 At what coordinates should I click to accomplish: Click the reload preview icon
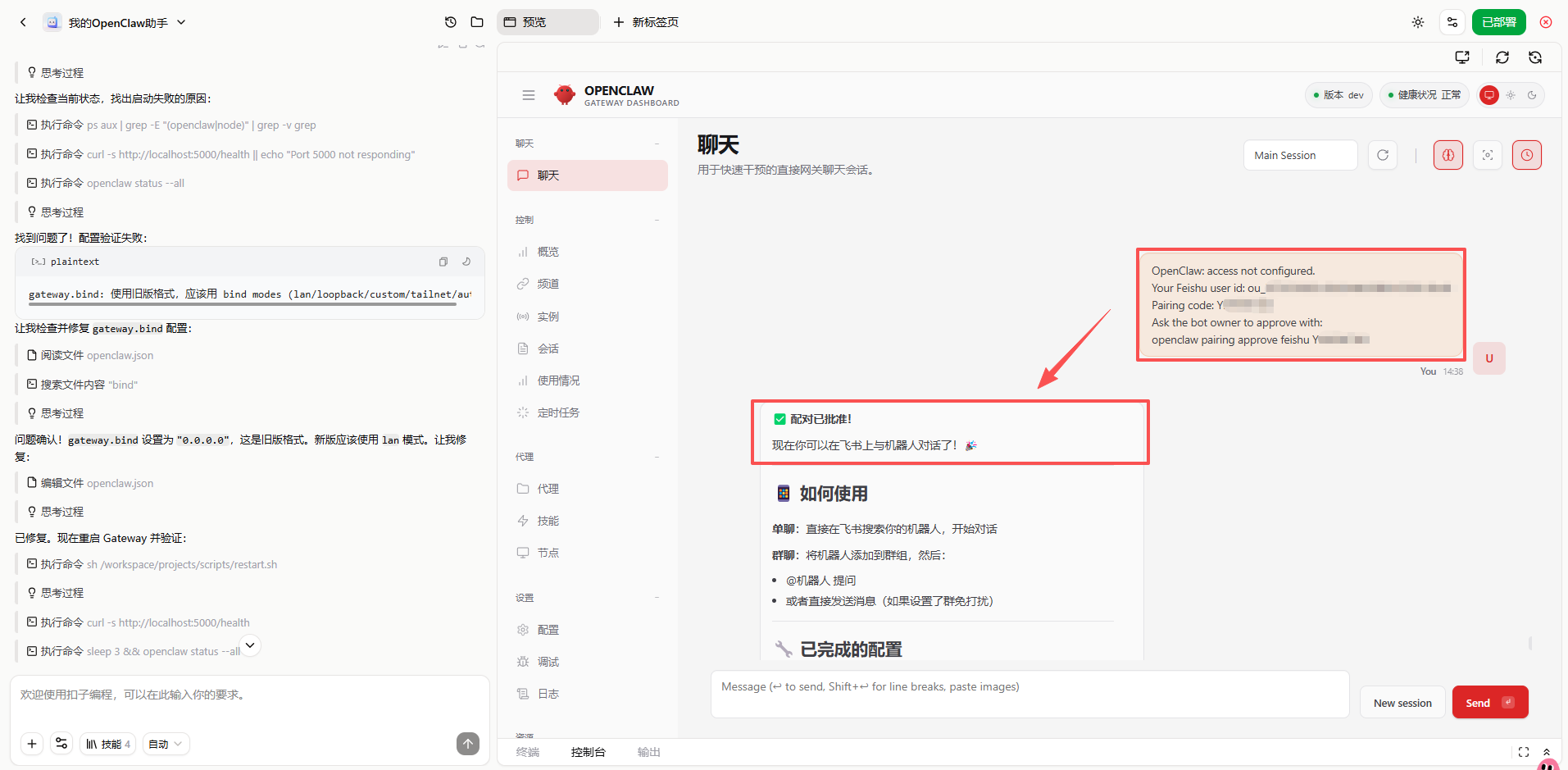pyautogui.click(x=1502, y=57)
